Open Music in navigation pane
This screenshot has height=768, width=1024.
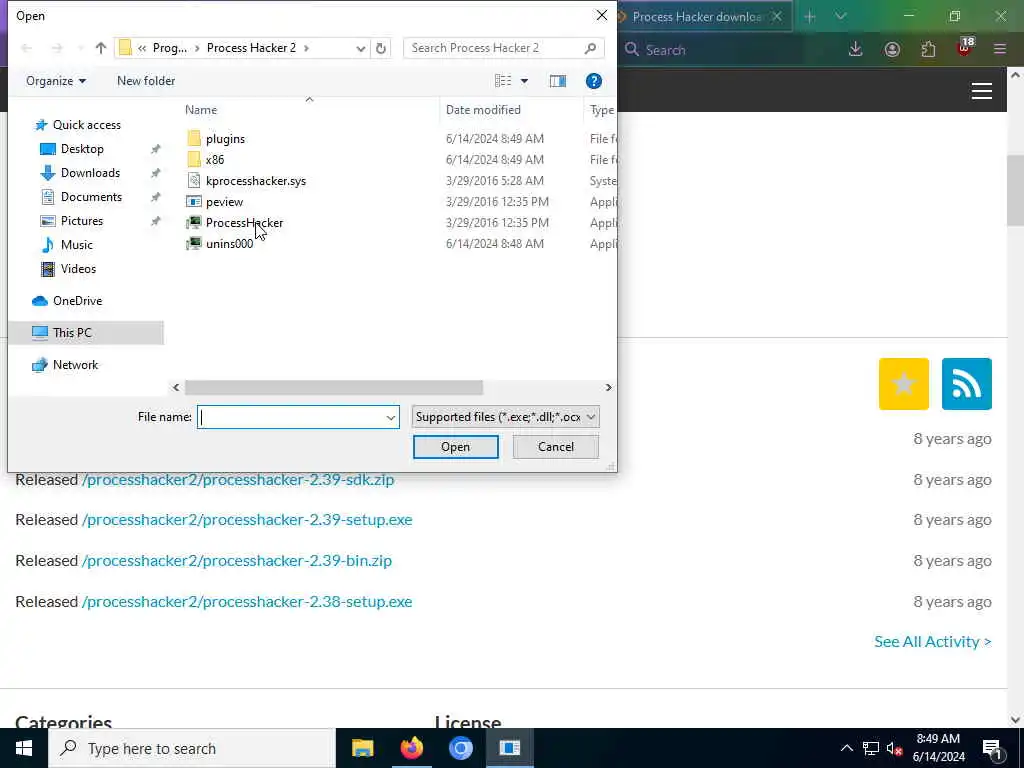pyautogui.click(x=76, y=245)
